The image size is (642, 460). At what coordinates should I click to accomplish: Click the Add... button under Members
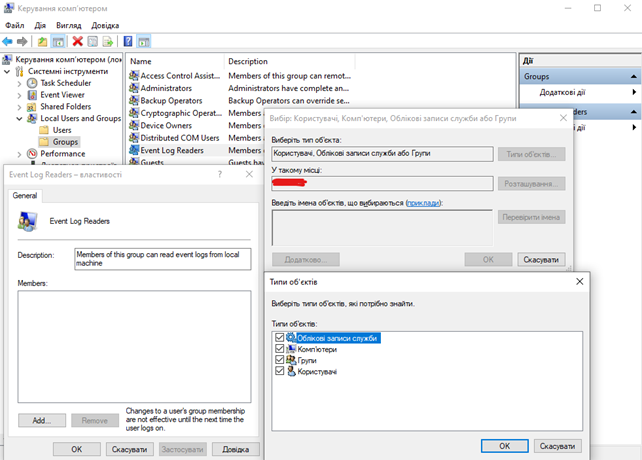point(42,421)
